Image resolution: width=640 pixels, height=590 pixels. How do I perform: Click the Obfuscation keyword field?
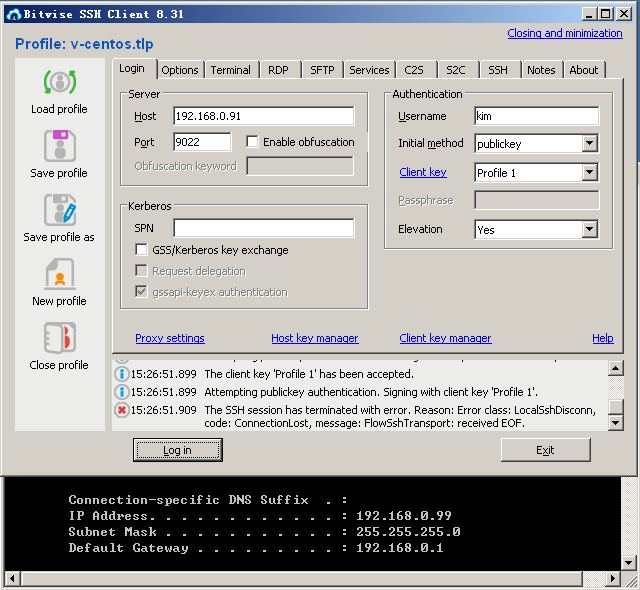point(300,166)
